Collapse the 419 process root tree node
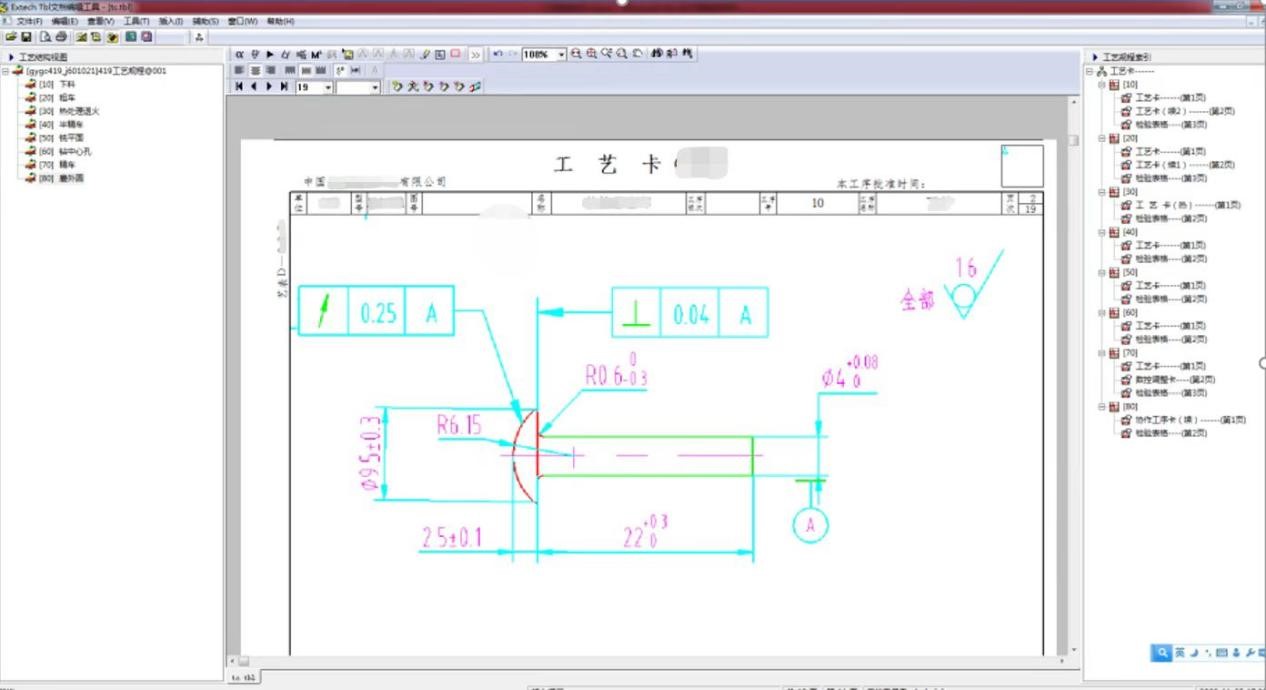The height and width of the screenshot is (690, 1266). (6, 71)
